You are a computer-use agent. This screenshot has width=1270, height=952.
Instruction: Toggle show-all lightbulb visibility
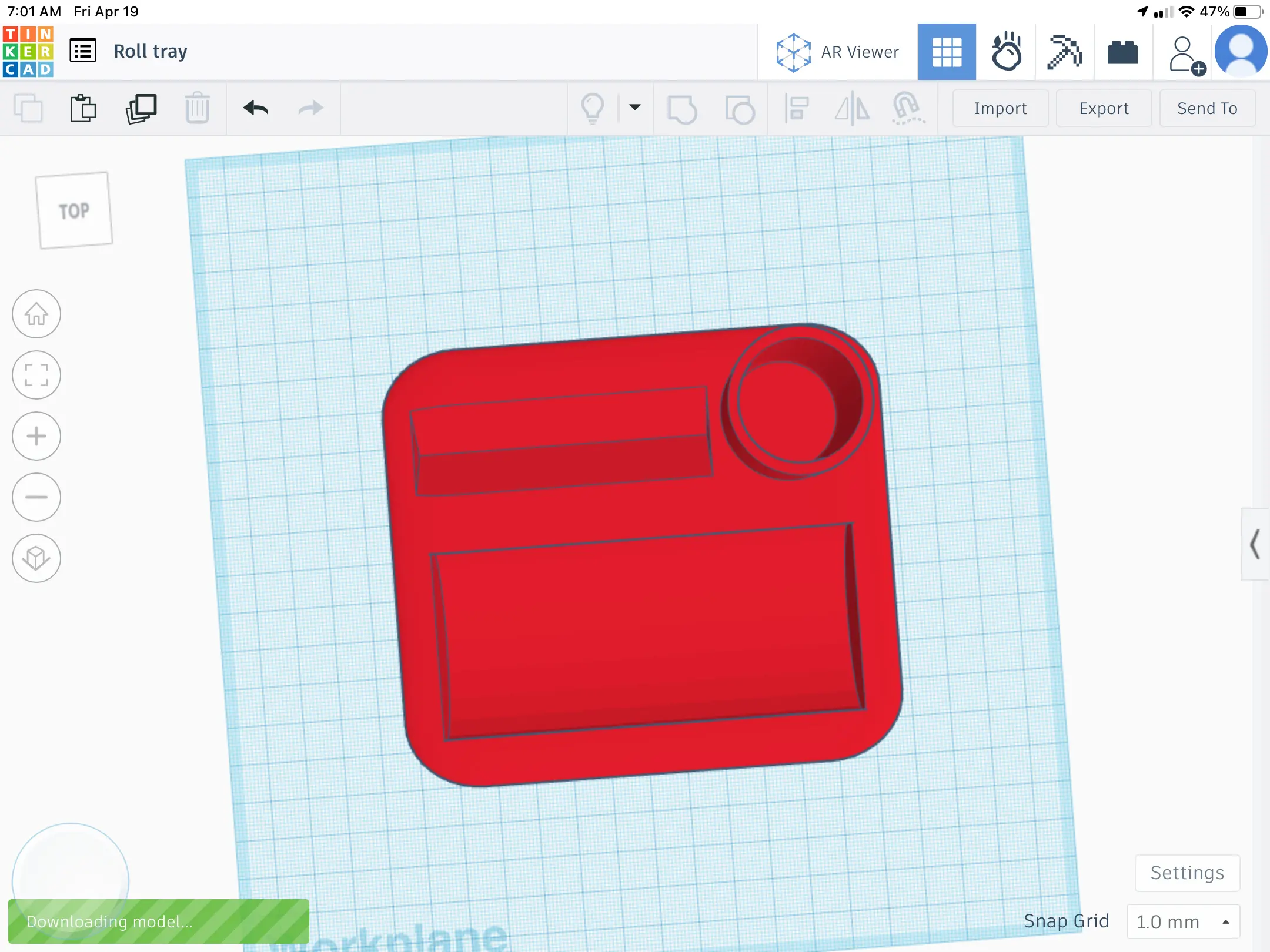tap(592, 108)
